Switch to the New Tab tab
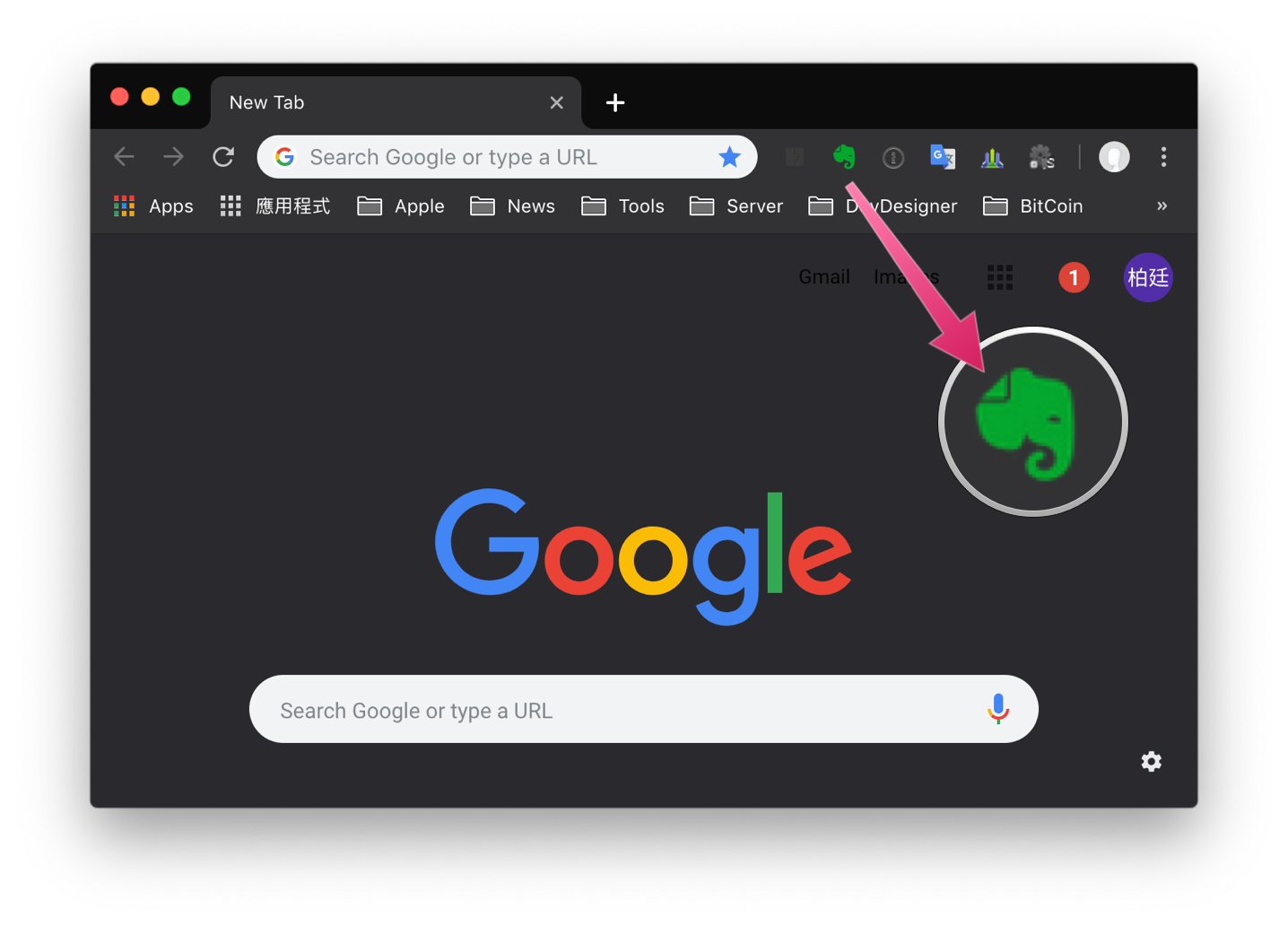The width and height of the screenshot is (1288, 926). coord(377,102)
